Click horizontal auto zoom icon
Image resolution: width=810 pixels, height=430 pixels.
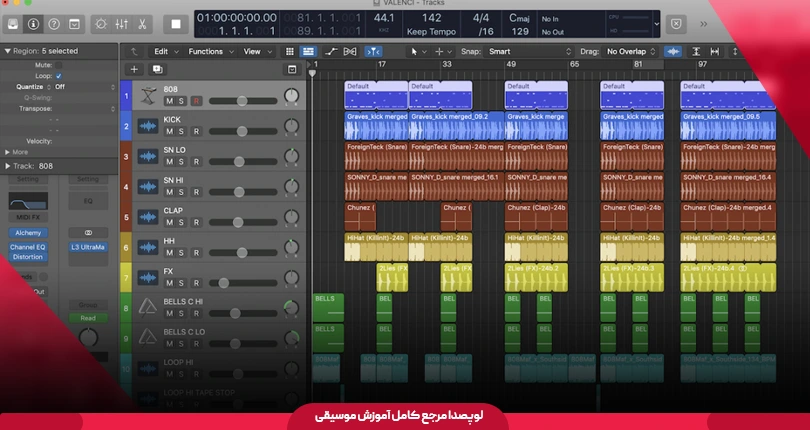715,51
